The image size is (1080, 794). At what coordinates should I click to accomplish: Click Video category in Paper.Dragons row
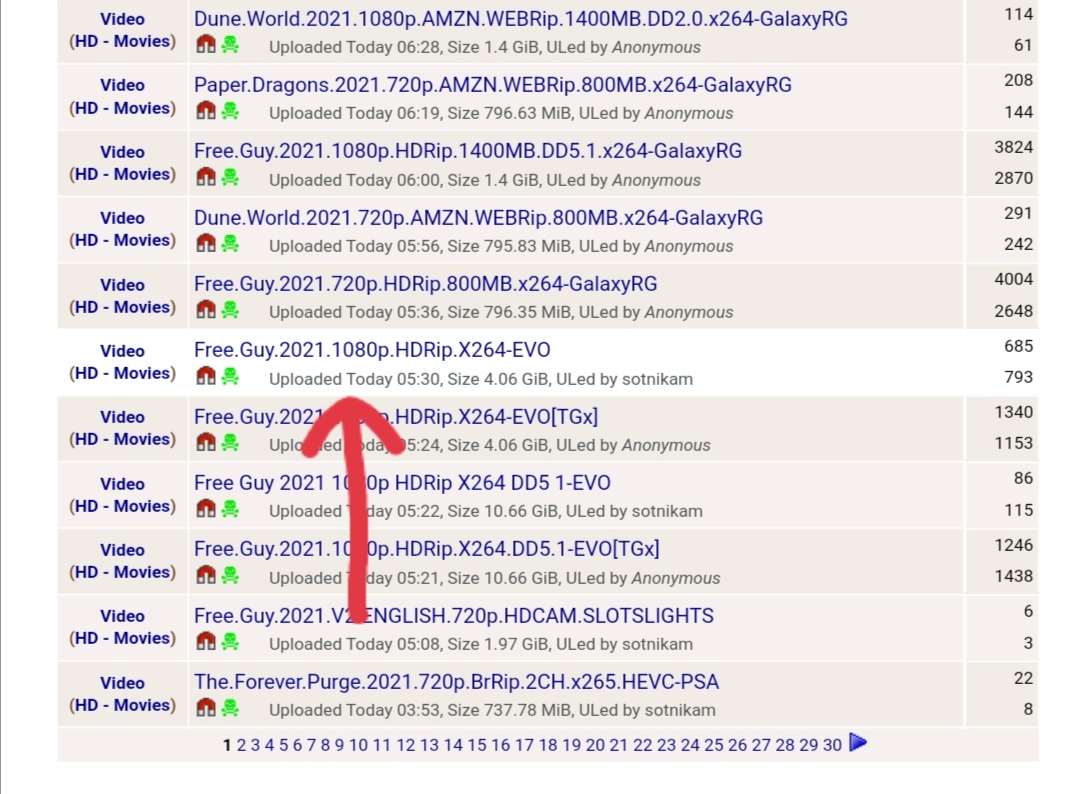coord(123,85)
